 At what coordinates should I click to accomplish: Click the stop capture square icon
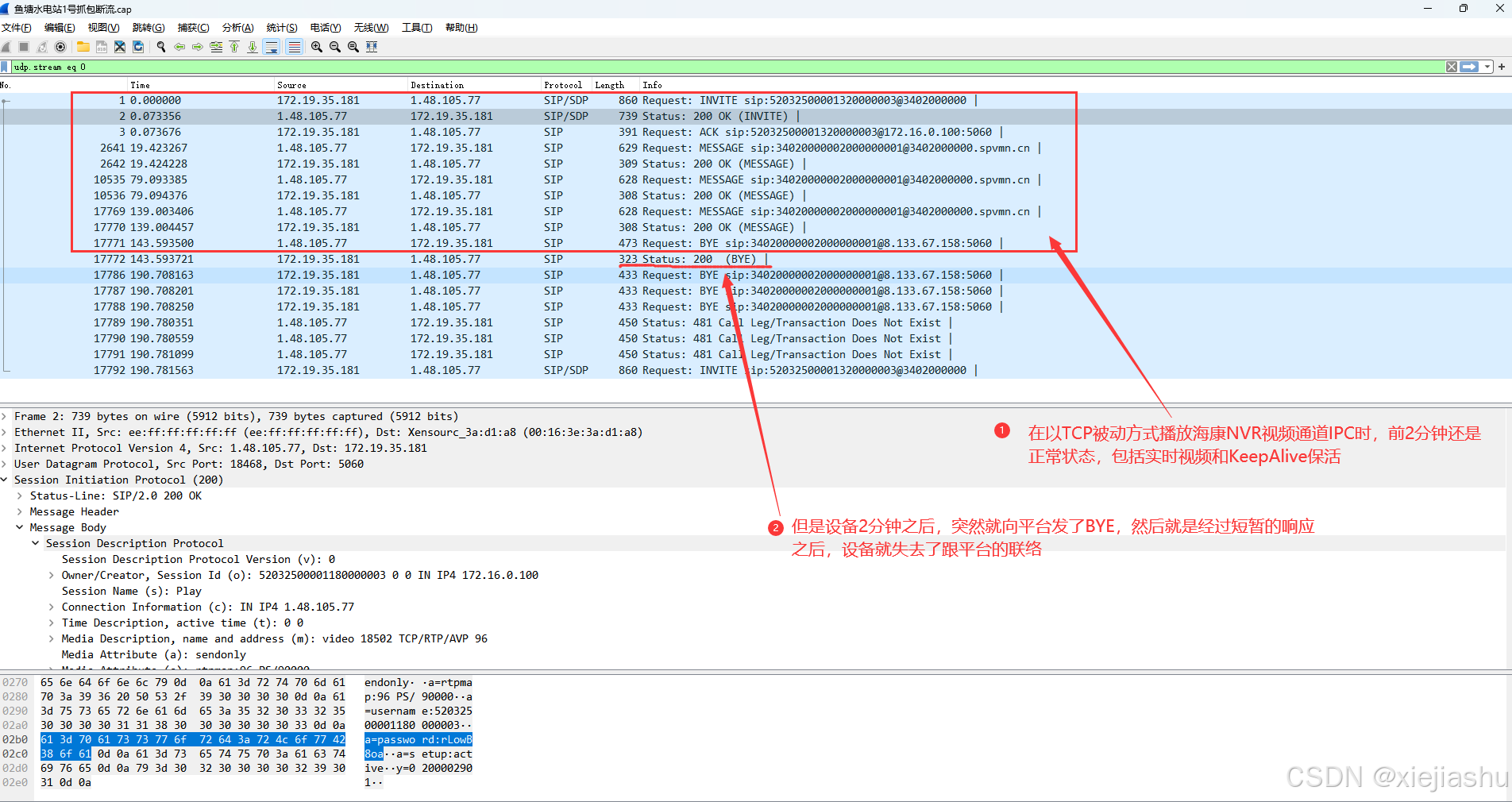click(x=24, y=47)
